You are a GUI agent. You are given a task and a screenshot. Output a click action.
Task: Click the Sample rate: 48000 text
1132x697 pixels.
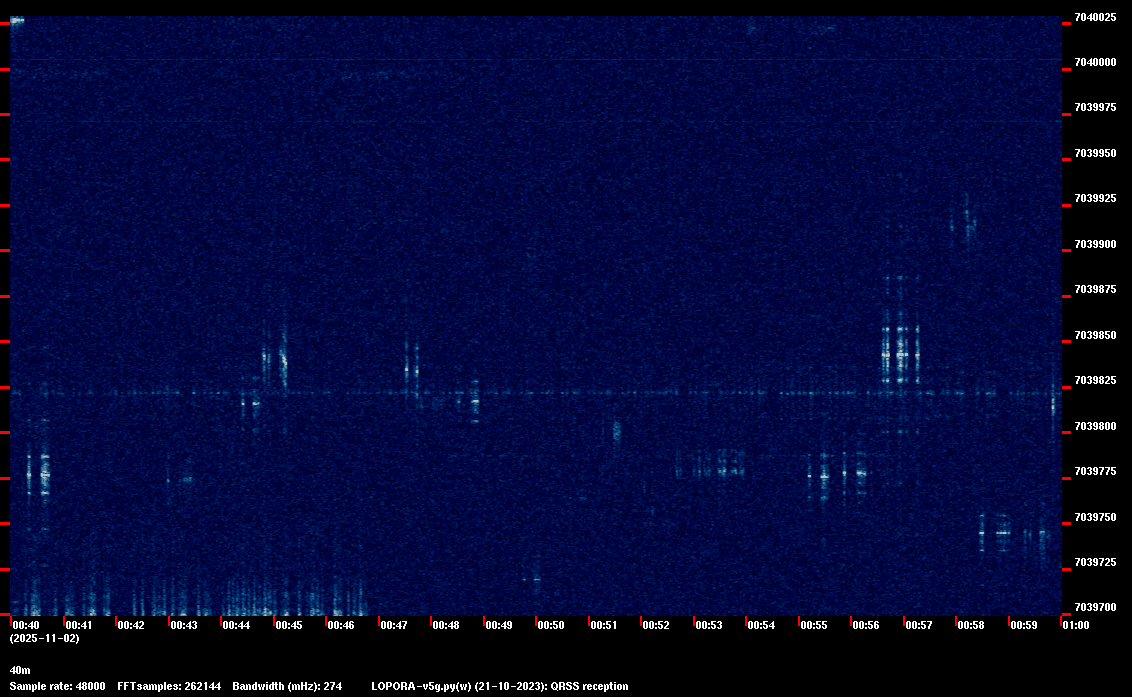(x=57, y=686)
